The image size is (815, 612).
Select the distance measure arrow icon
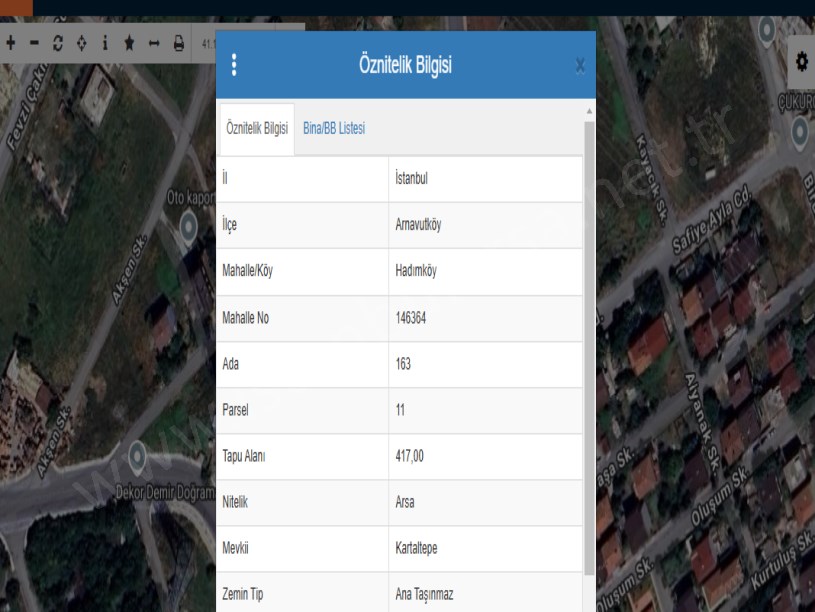point(154,45)
